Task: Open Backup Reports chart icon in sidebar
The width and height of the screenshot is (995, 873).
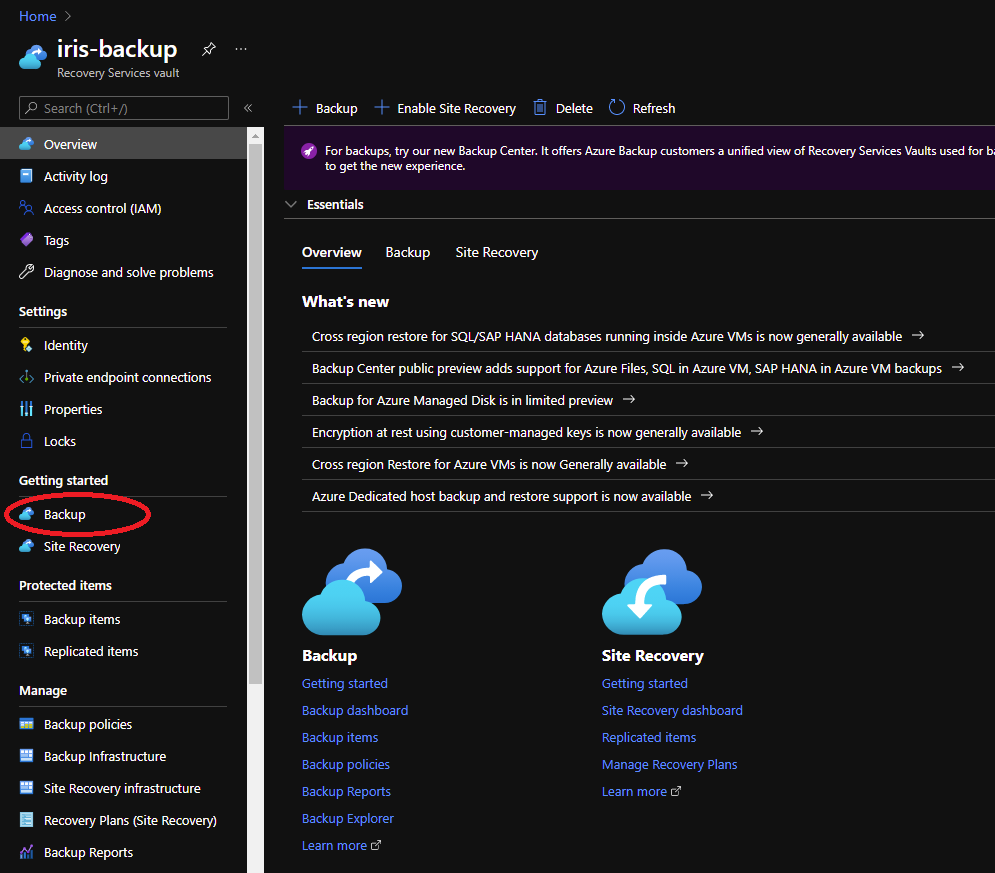Action: pos(27,852)
